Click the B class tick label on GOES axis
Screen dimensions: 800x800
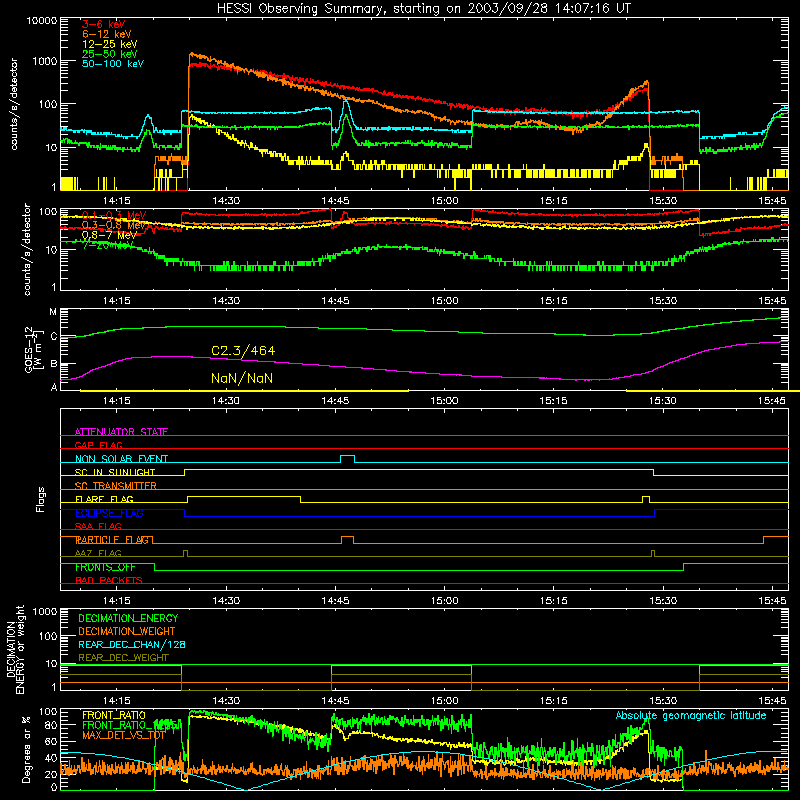[53, 364]
